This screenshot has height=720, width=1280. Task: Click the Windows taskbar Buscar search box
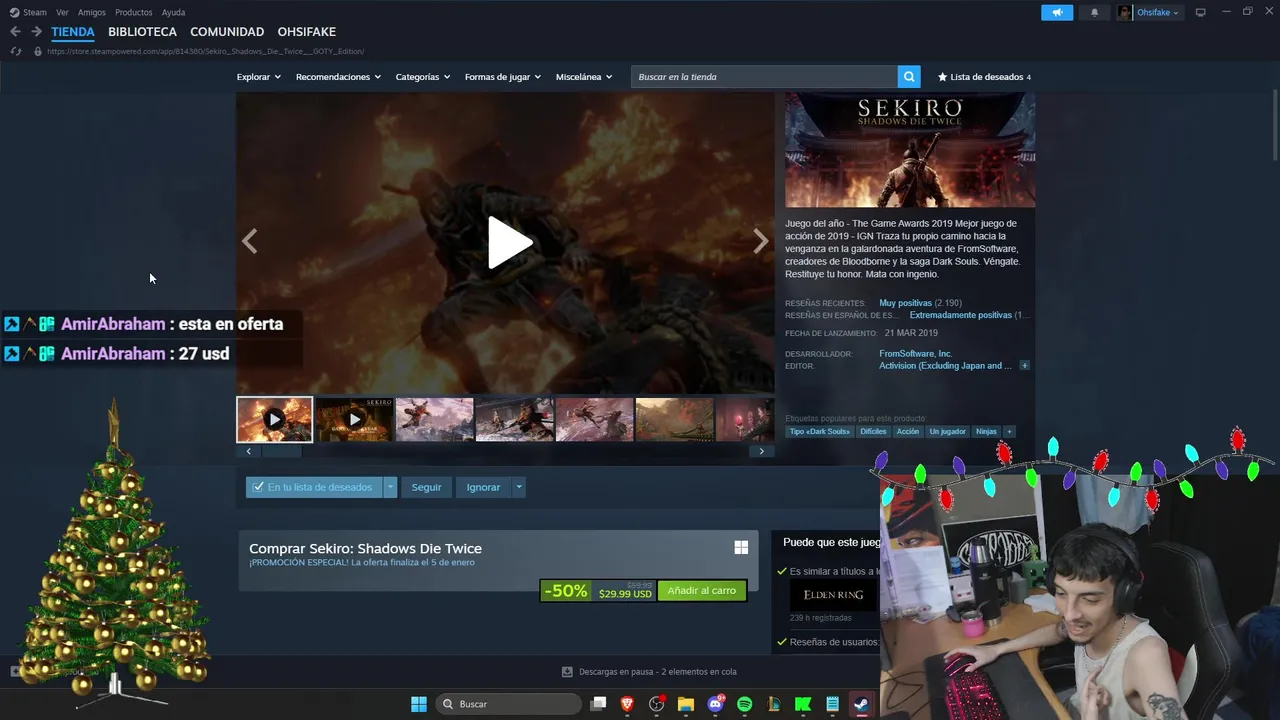pyautogui.click(x=508, y=704)
